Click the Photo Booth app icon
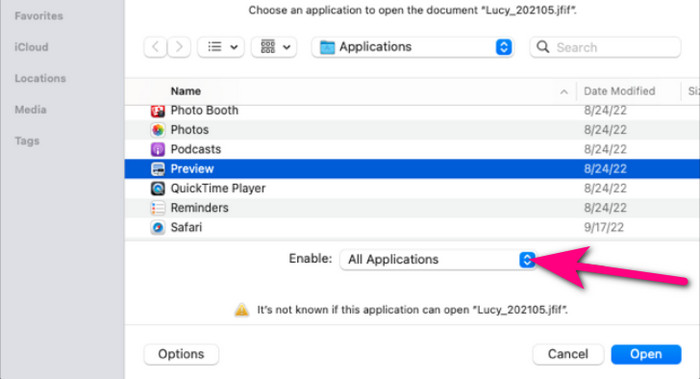This screenshot has height=379, width=700. pos(158,111)
